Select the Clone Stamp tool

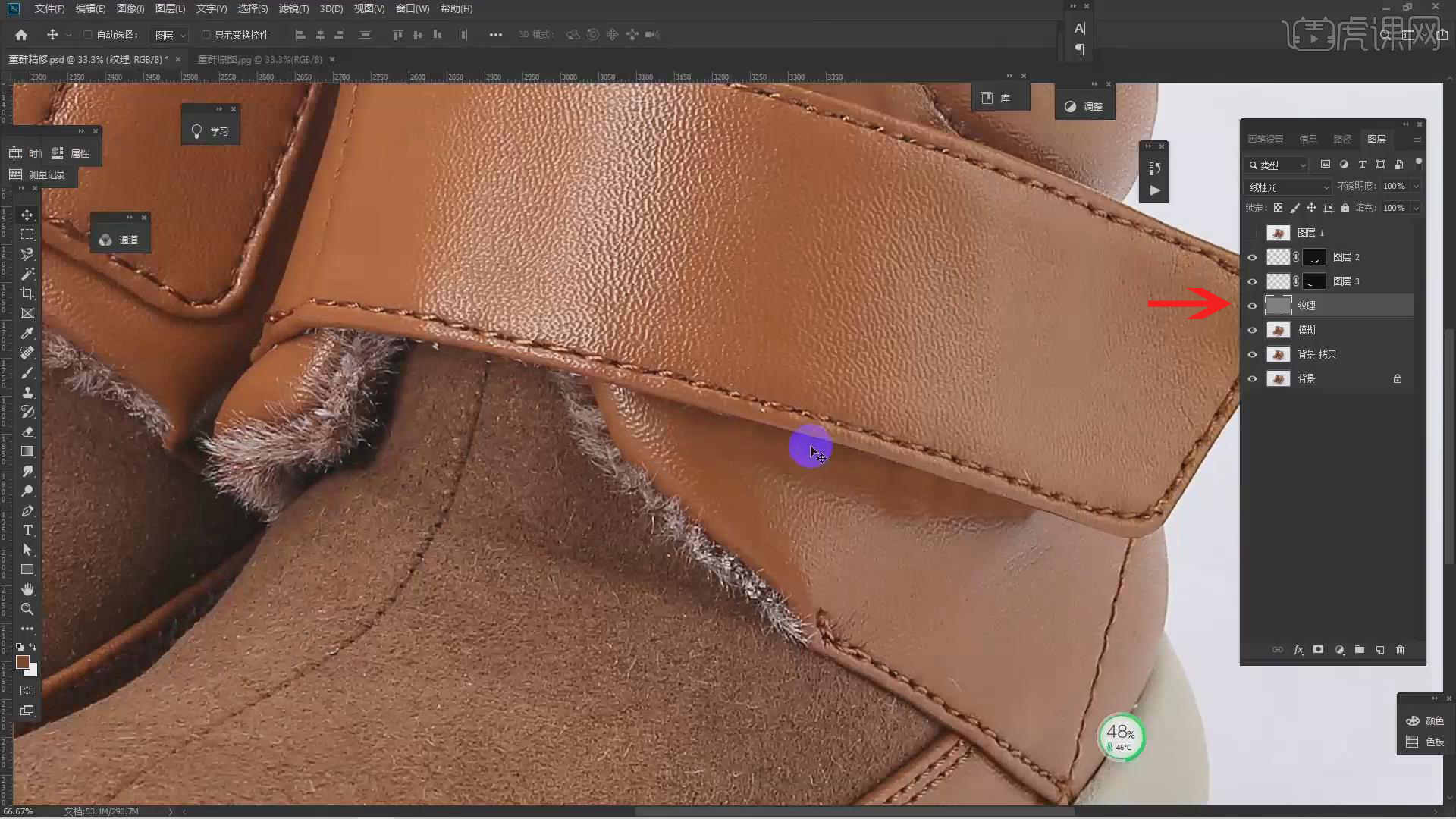27,392
